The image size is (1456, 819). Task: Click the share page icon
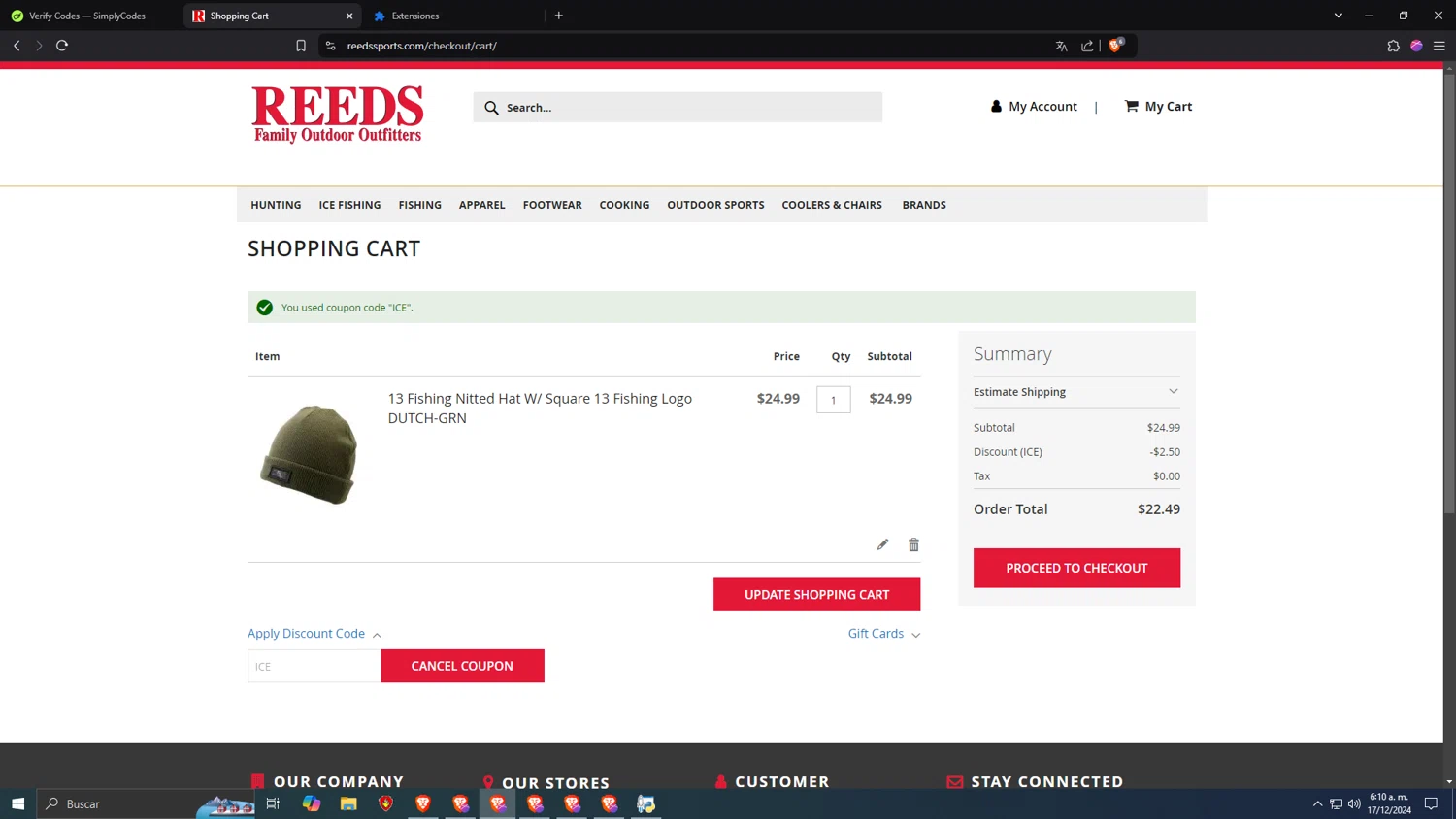coord(1087,46)
